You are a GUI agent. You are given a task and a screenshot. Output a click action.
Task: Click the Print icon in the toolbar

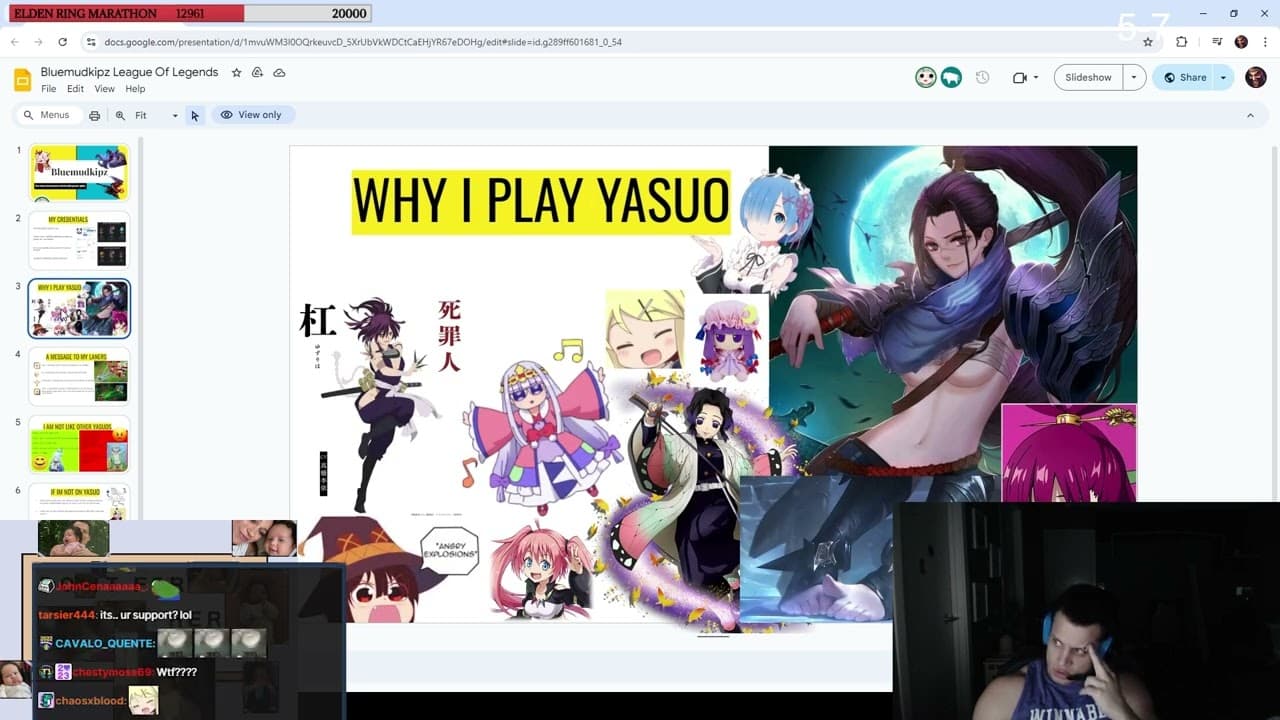pos(95,114)
